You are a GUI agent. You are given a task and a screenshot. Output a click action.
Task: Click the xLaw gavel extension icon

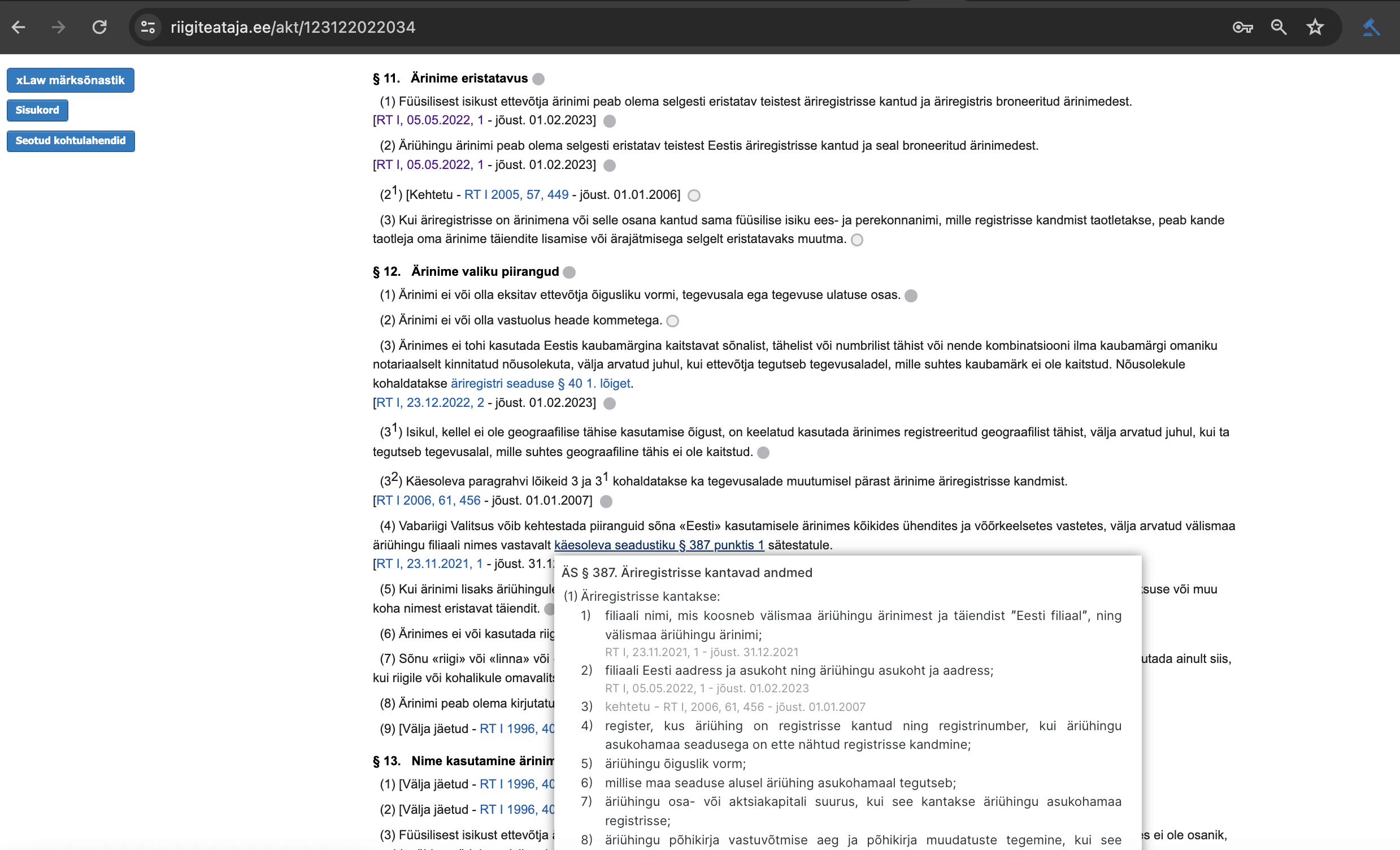1371,27
